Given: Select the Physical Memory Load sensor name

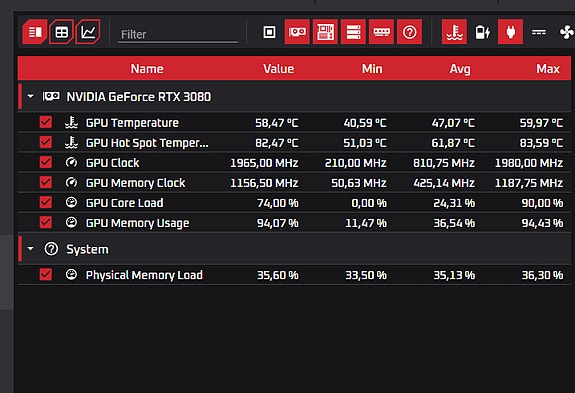Looking at the screenshot, I should click(144, 275).
